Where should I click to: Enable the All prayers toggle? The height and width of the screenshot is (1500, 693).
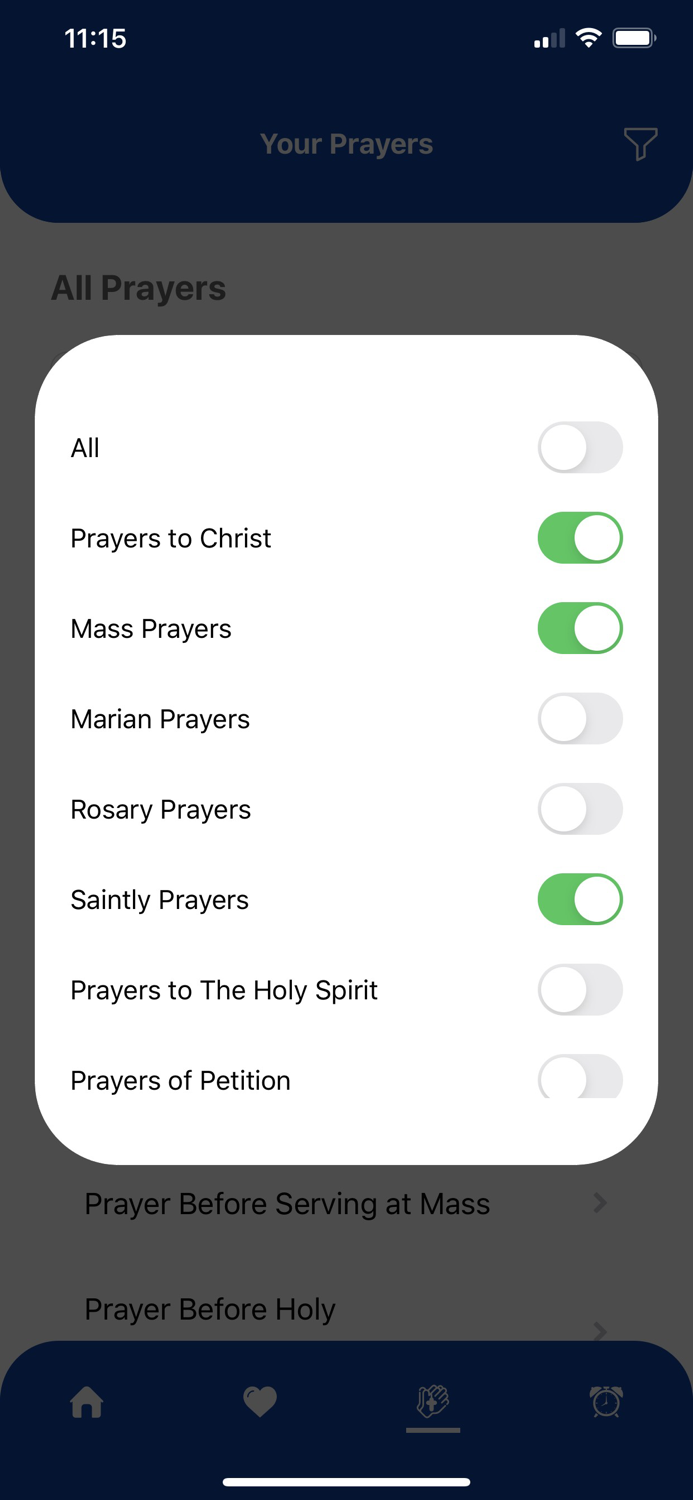tap(580, 447)
